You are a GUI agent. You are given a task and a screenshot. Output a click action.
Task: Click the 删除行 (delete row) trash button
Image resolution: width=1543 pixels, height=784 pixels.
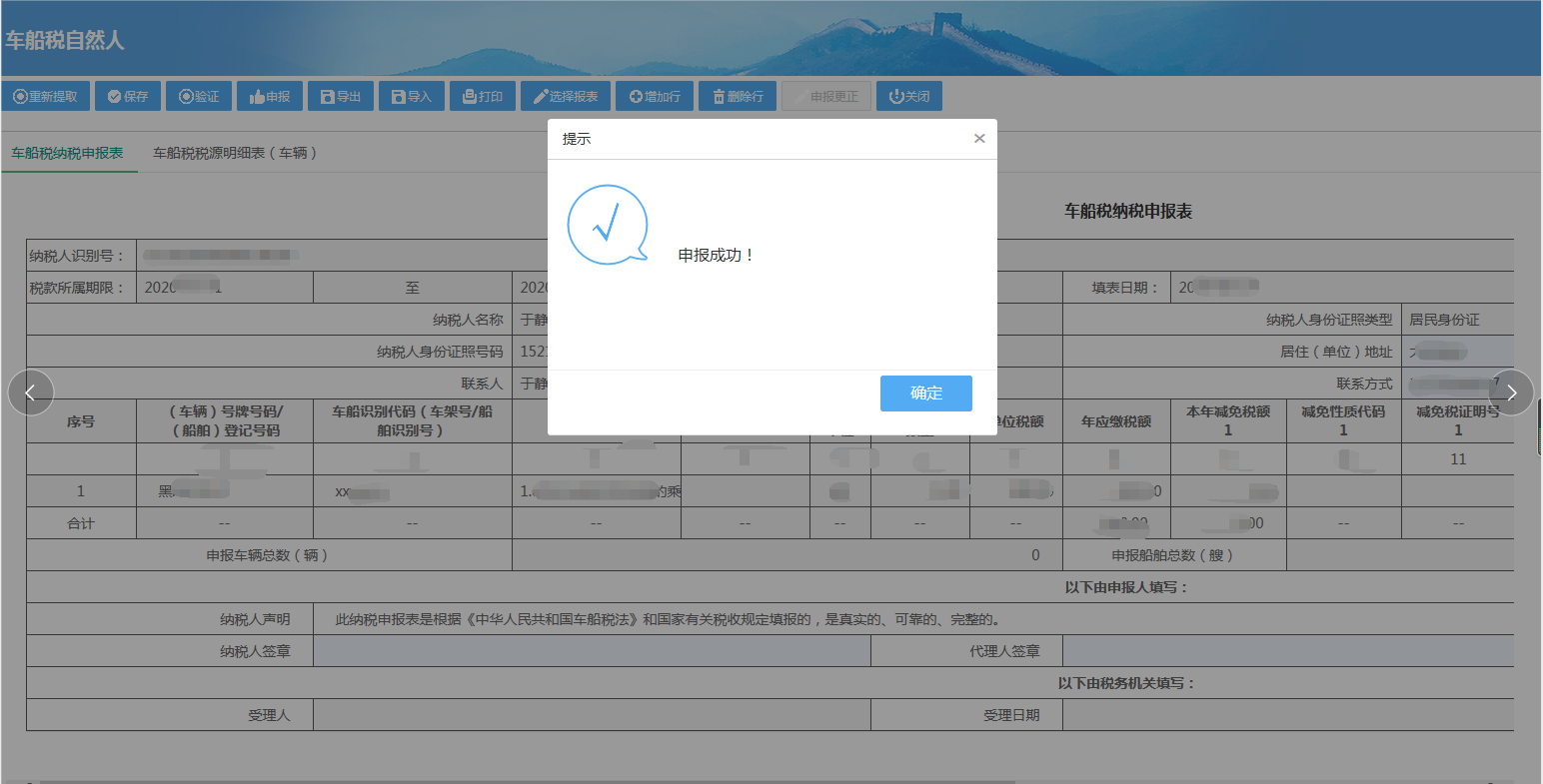tap(738, 97)
